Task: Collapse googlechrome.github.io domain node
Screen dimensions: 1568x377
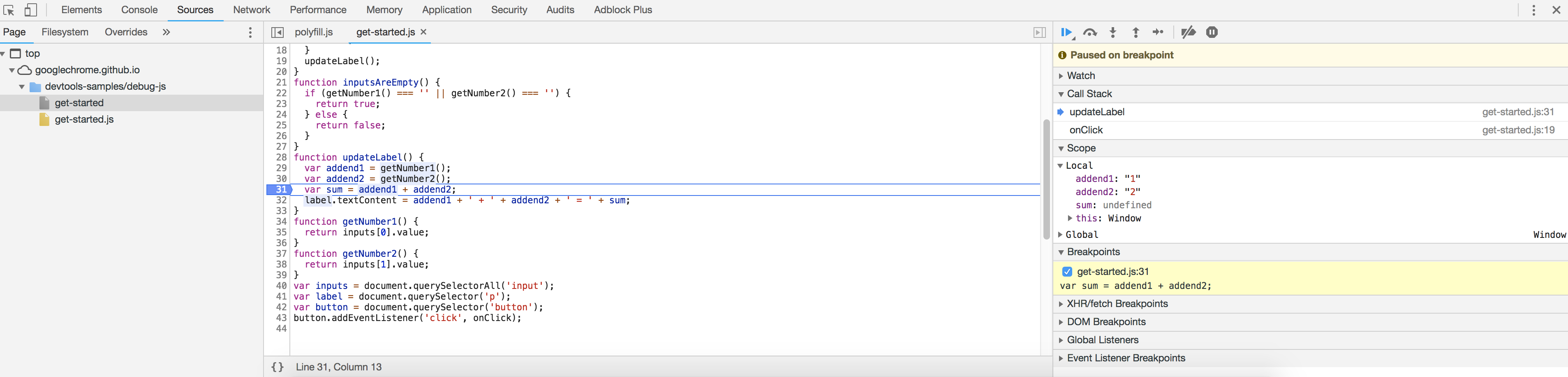Action: coord(12,70)
